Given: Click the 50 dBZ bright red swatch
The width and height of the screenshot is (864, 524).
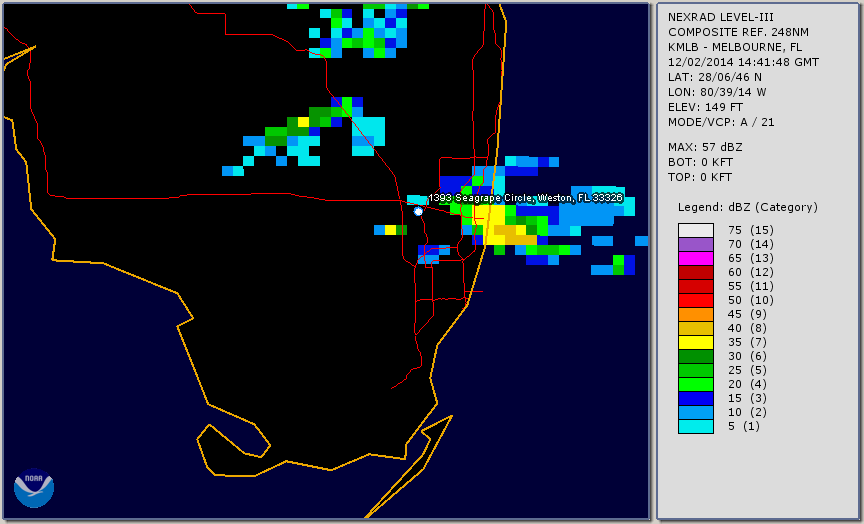Looking at the screenshot, I should point(696,300).
